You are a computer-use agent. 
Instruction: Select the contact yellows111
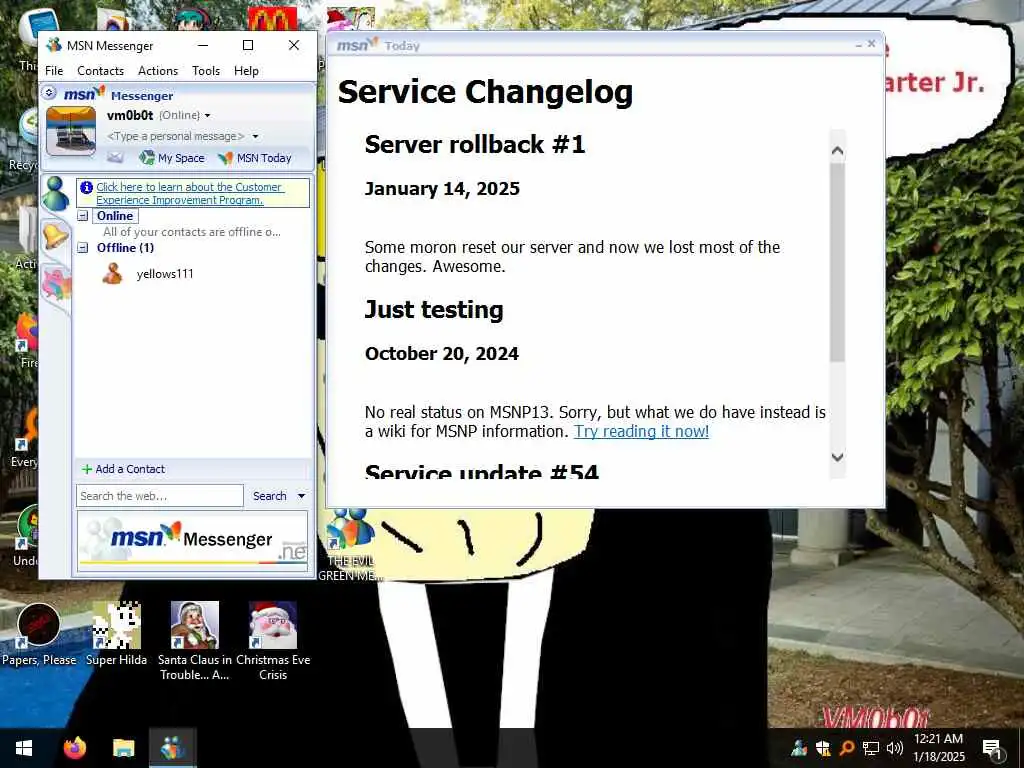(165, 274)
